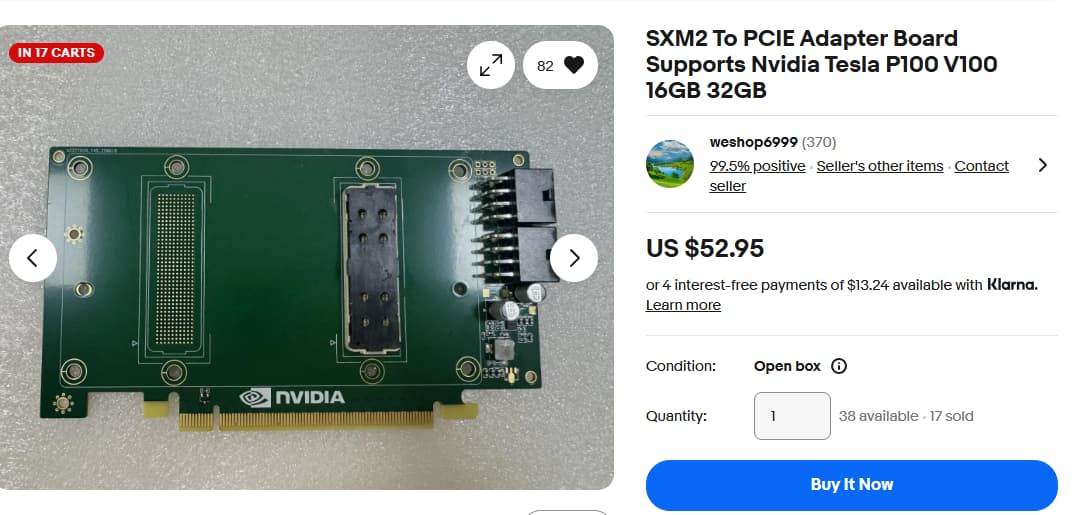Show the next product image
This screenshot has height=515, width=1080.
[x=574, y=258]
